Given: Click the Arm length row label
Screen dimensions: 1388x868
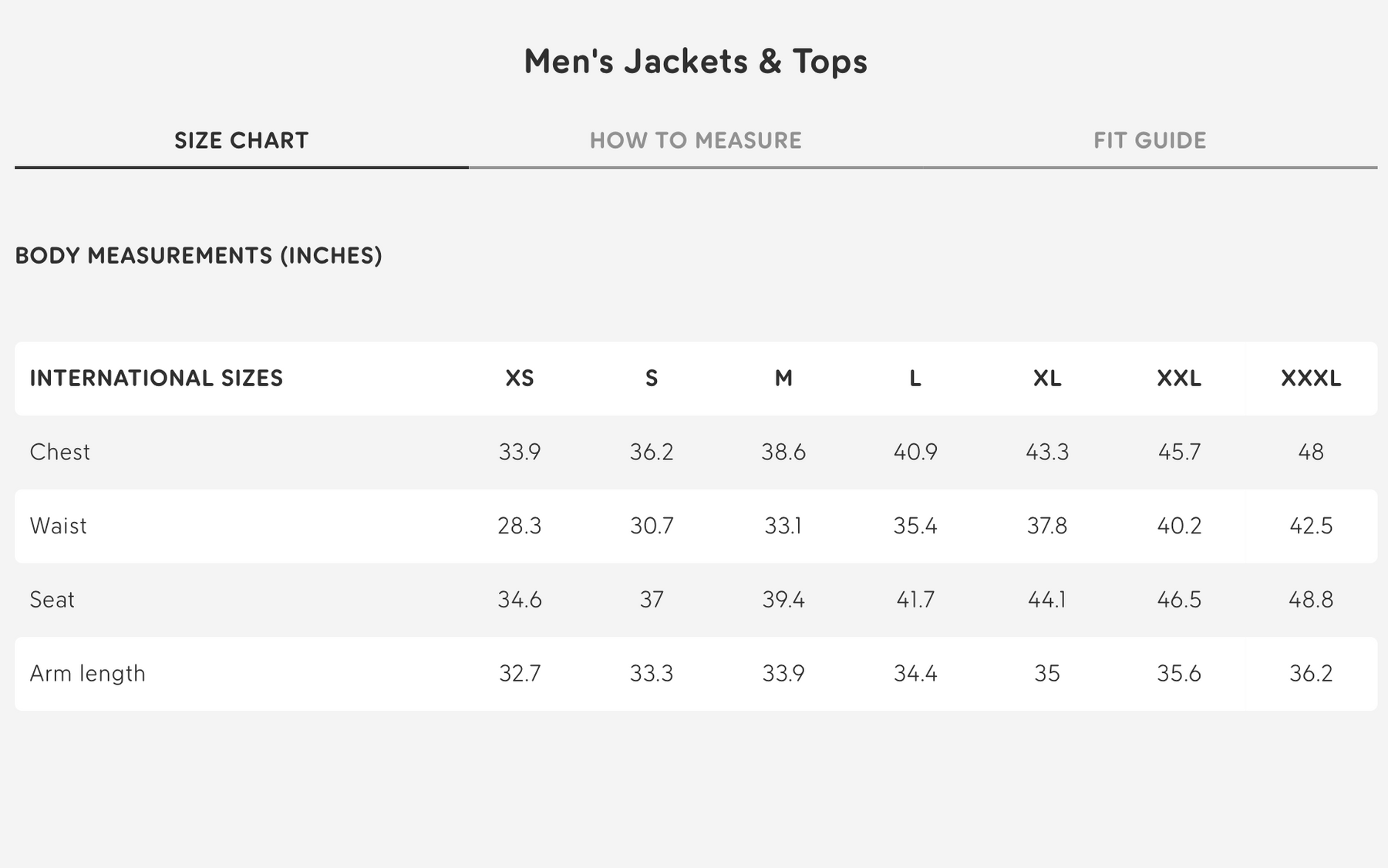Looking at the screenshot, I should click(87, 674).
